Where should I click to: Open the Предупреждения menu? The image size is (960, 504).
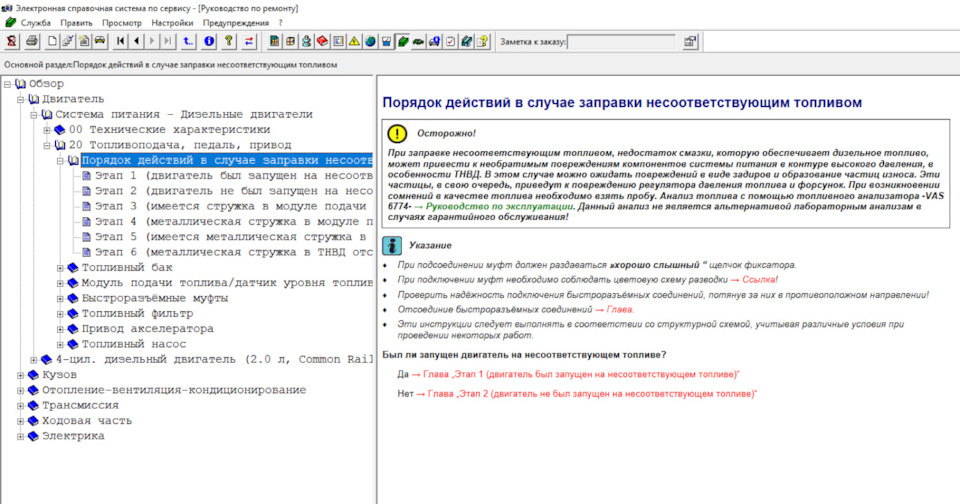tap(236, 22)
